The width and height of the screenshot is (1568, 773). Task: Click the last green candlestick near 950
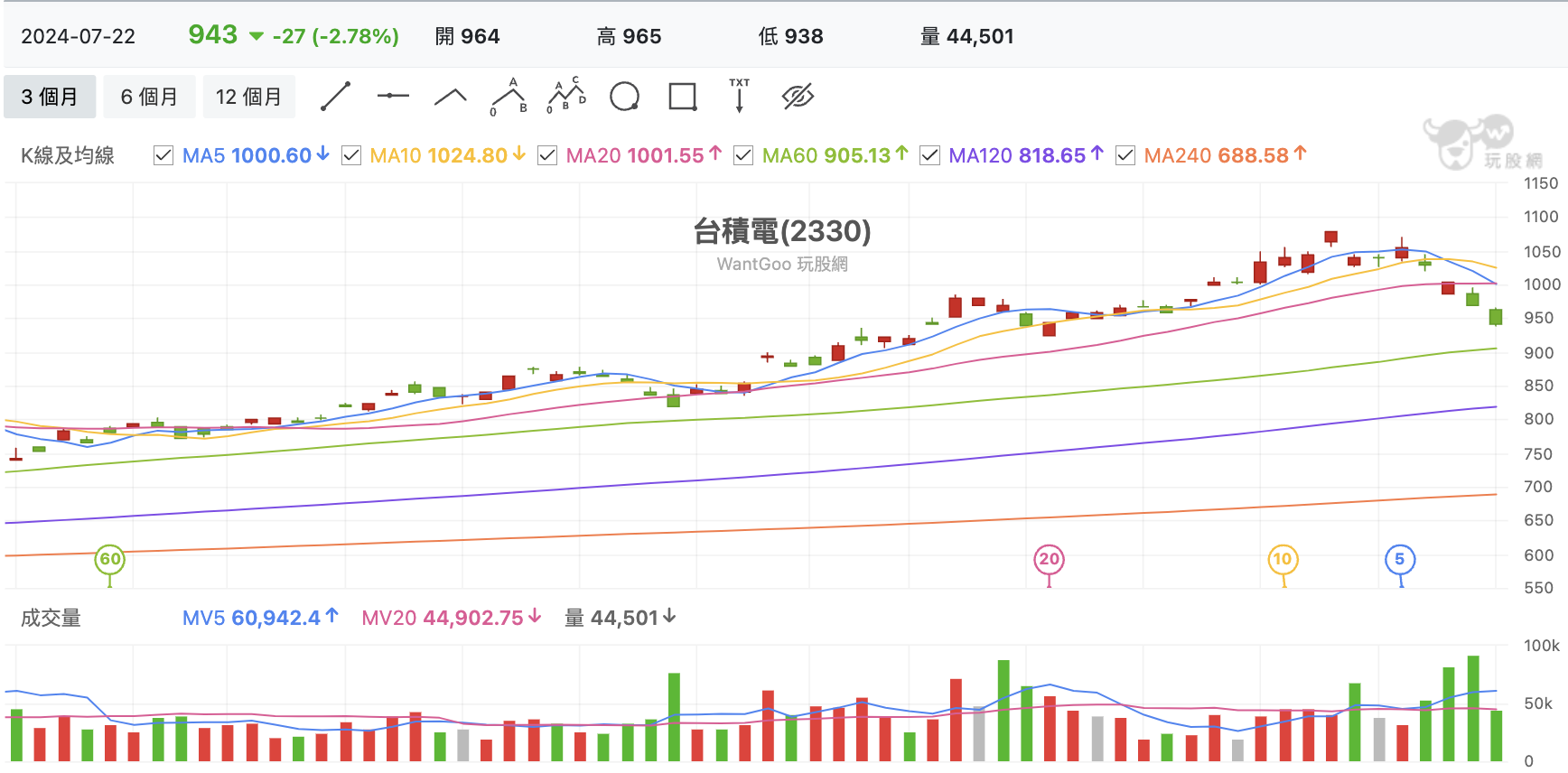1496,316
